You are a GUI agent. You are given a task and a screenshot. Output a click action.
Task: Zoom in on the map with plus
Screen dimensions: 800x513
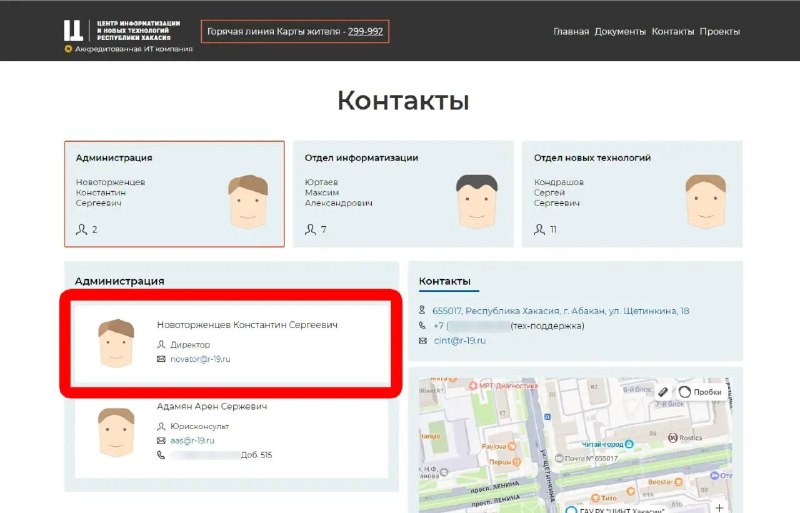click(x=719, y=508)
